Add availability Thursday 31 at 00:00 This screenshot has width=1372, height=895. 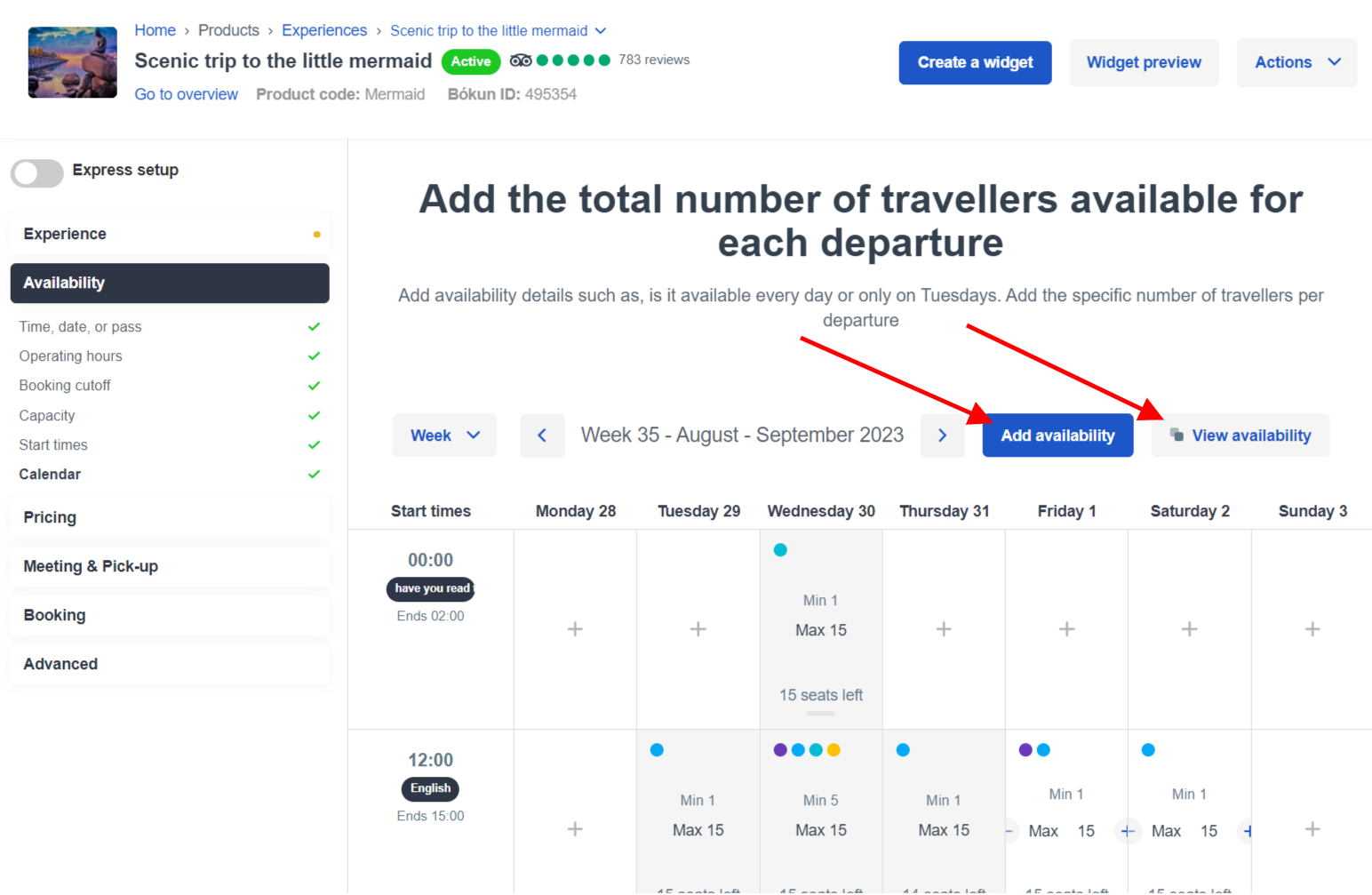click(x=944, y=629)
